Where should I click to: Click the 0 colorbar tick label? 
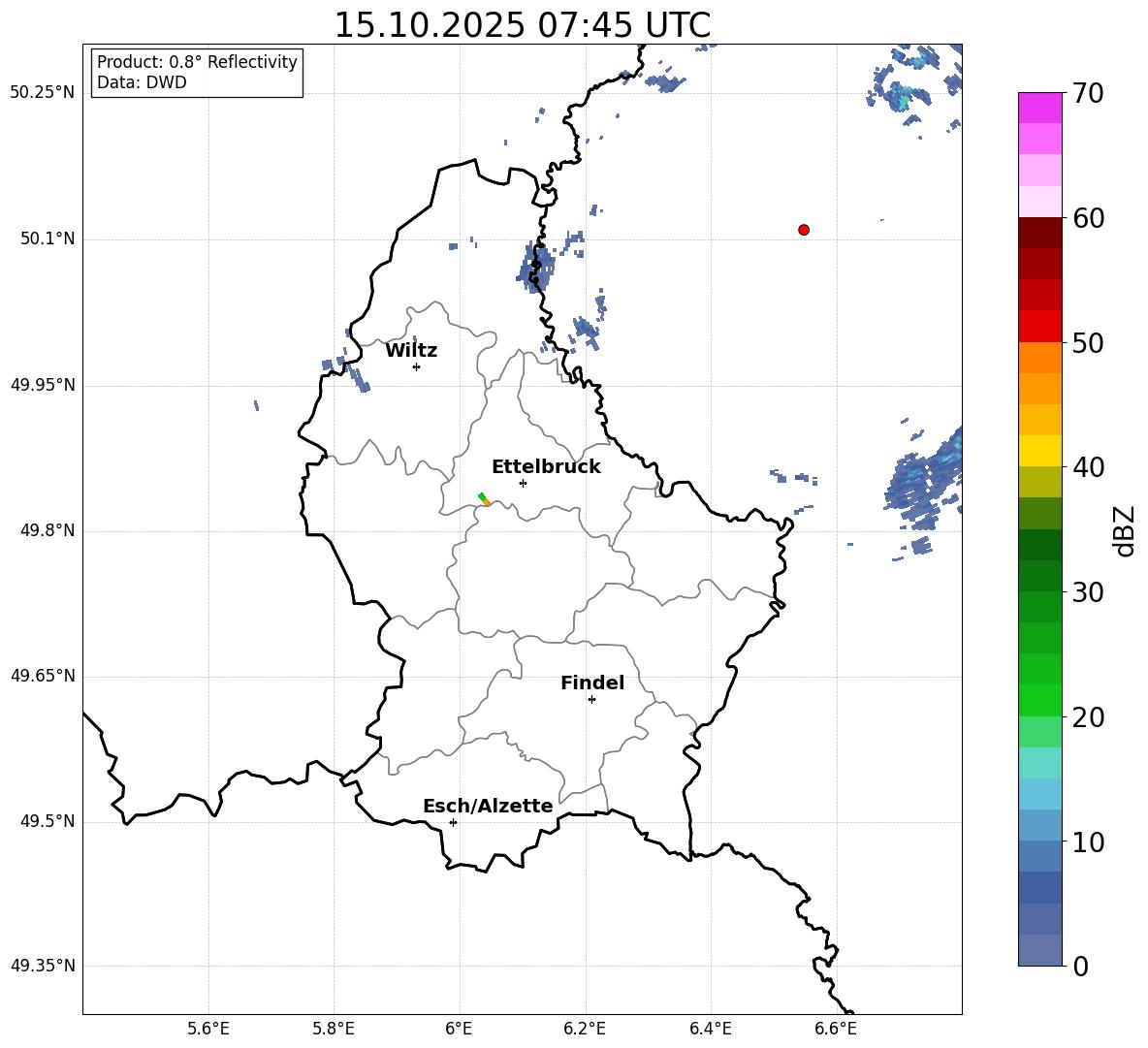coord(1080,967)
